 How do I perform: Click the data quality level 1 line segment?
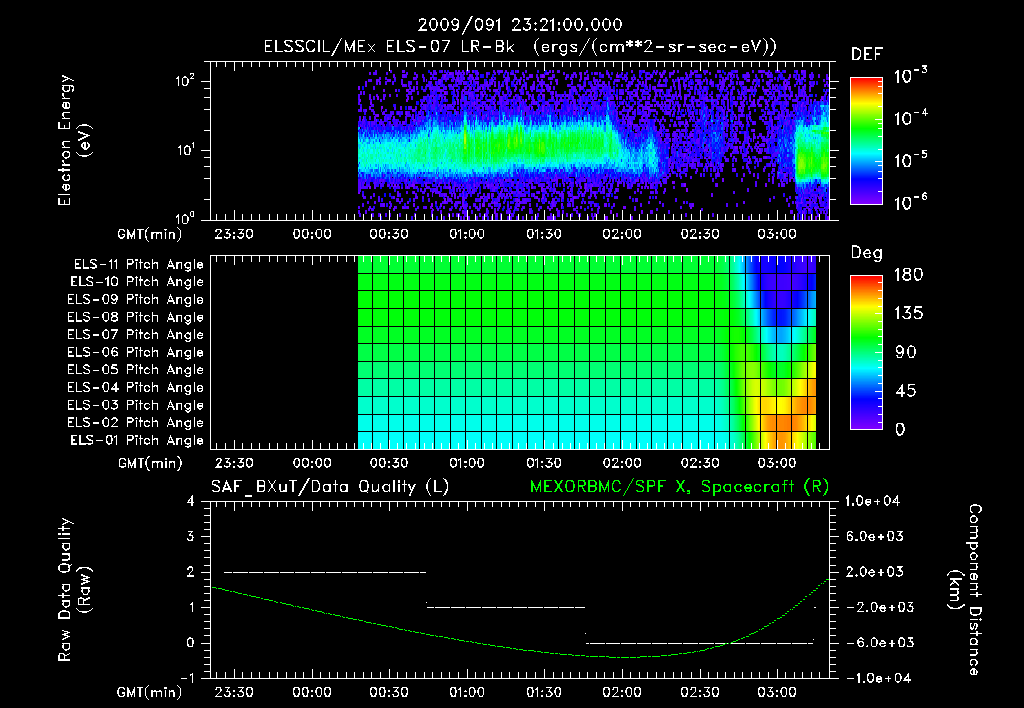click(505, 607)
